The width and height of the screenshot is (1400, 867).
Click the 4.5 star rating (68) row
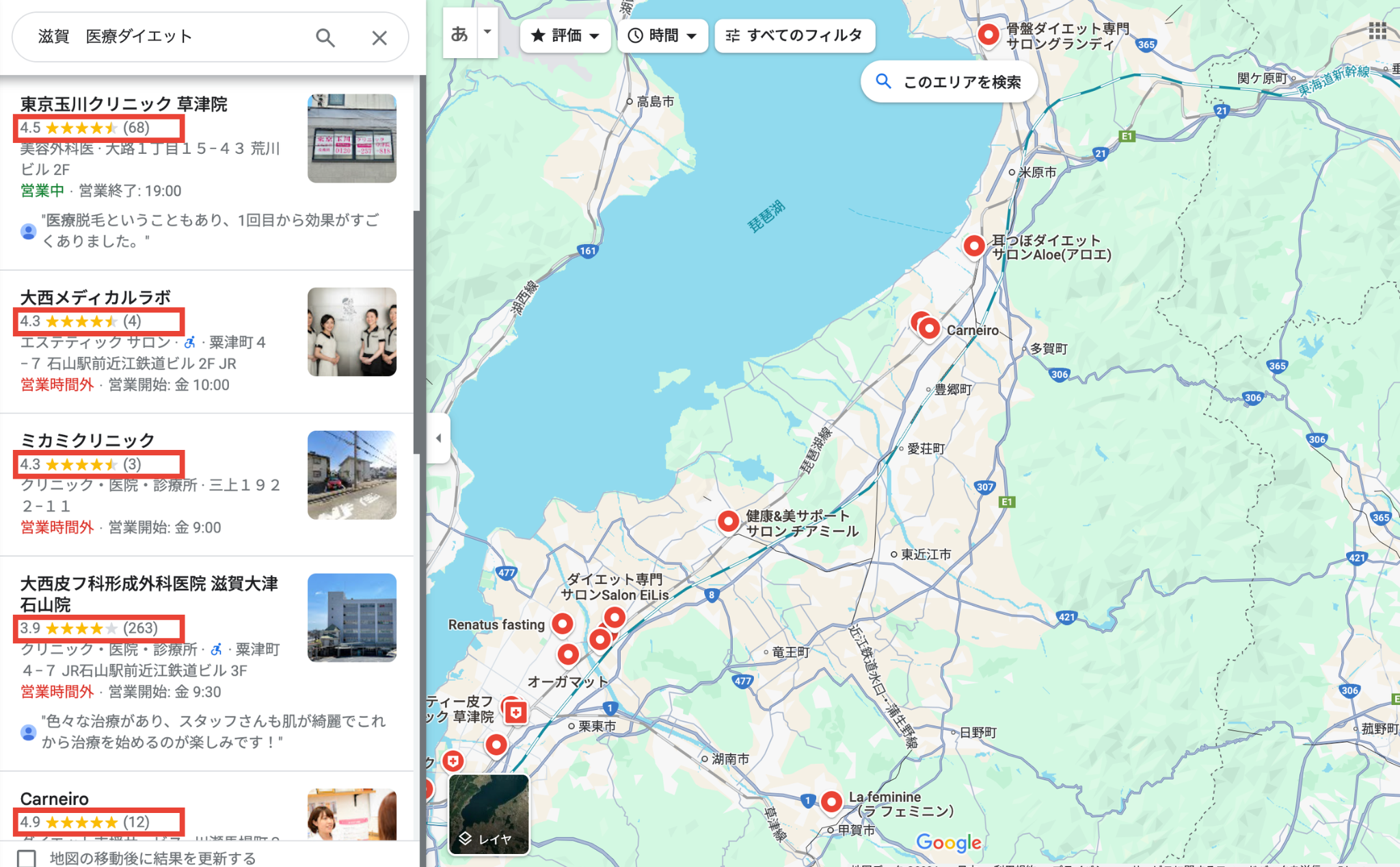coord(85,128)
